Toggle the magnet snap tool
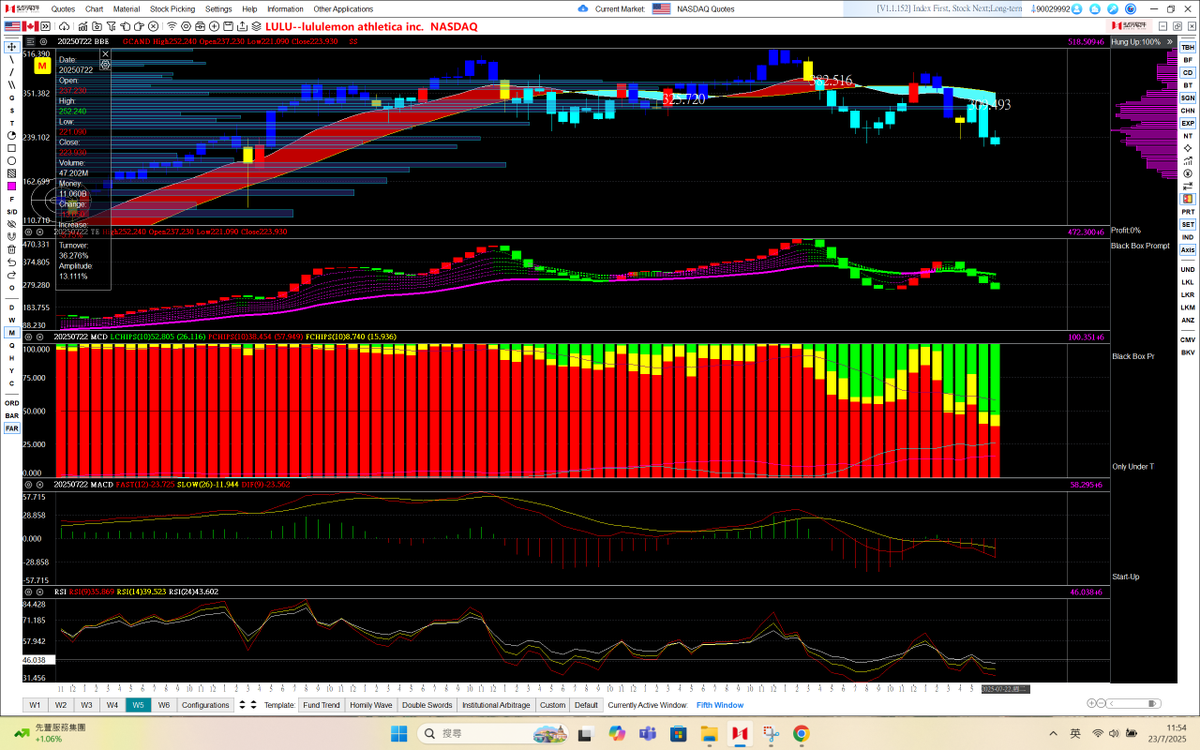The image size is (1200, 750). tap(11, 236)
